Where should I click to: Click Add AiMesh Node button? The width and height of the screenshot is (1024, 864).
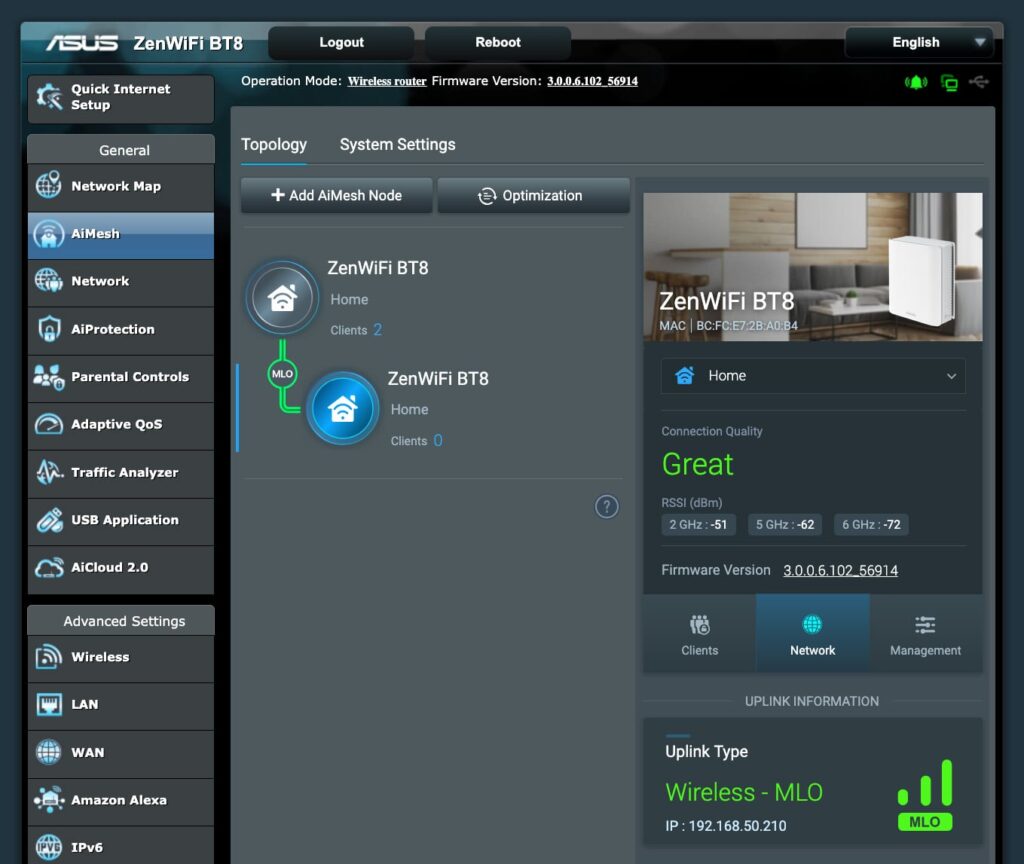336,195
